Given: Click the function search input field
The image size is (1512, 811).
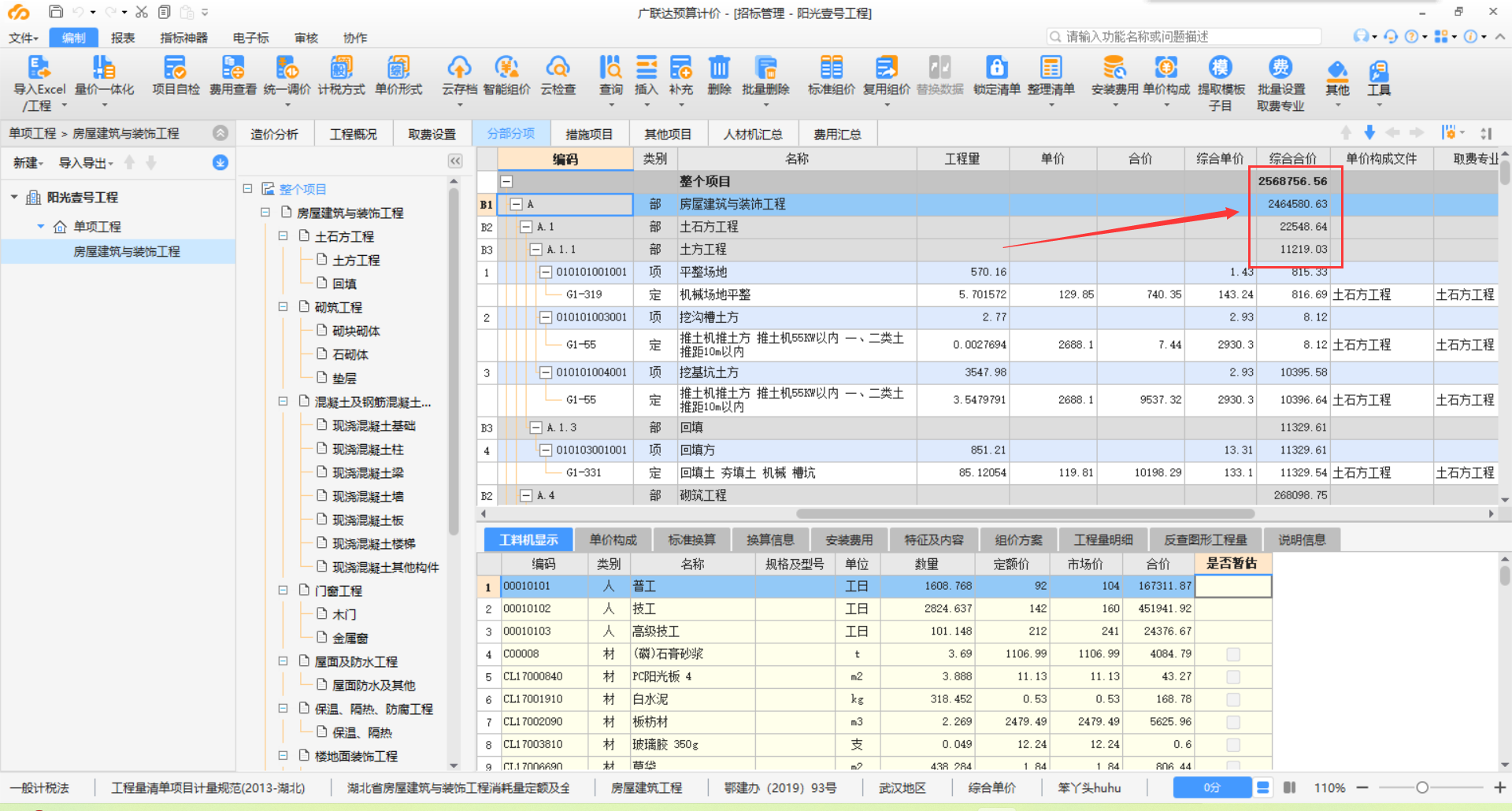Looking at the screenshot, I should 1184,36.
